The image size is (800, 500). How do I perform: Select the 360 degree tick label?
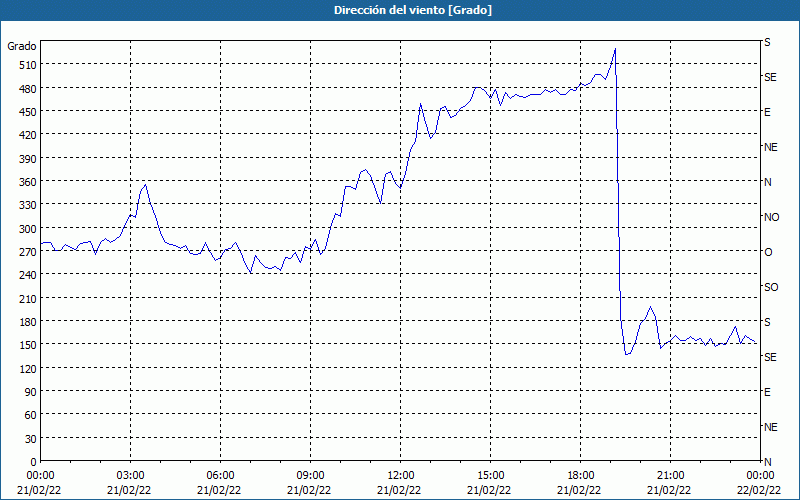28,182
